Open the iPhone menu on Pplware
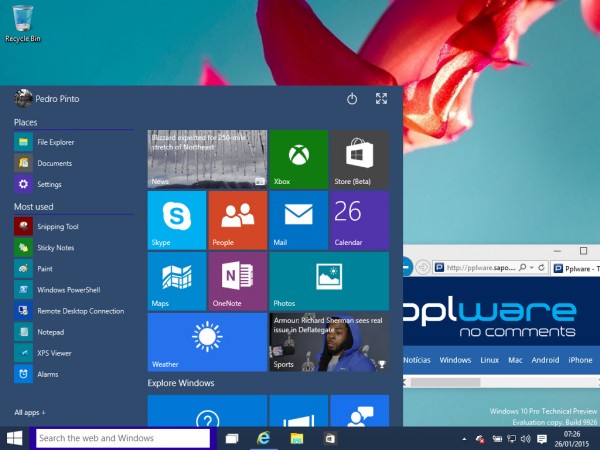600x450 pixels. (x=580, y=360)
